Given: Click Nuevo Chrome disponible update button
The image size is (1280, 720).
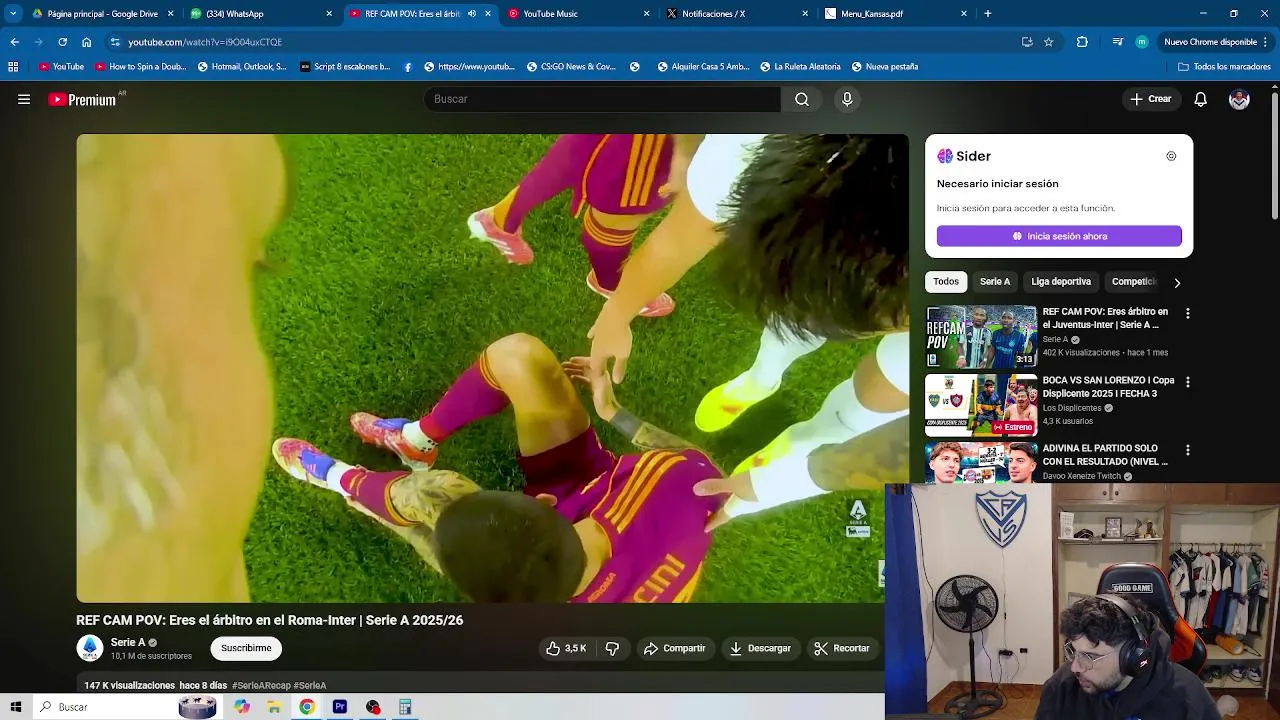Looking at the screenshot, I should [x=1210, y=42].
